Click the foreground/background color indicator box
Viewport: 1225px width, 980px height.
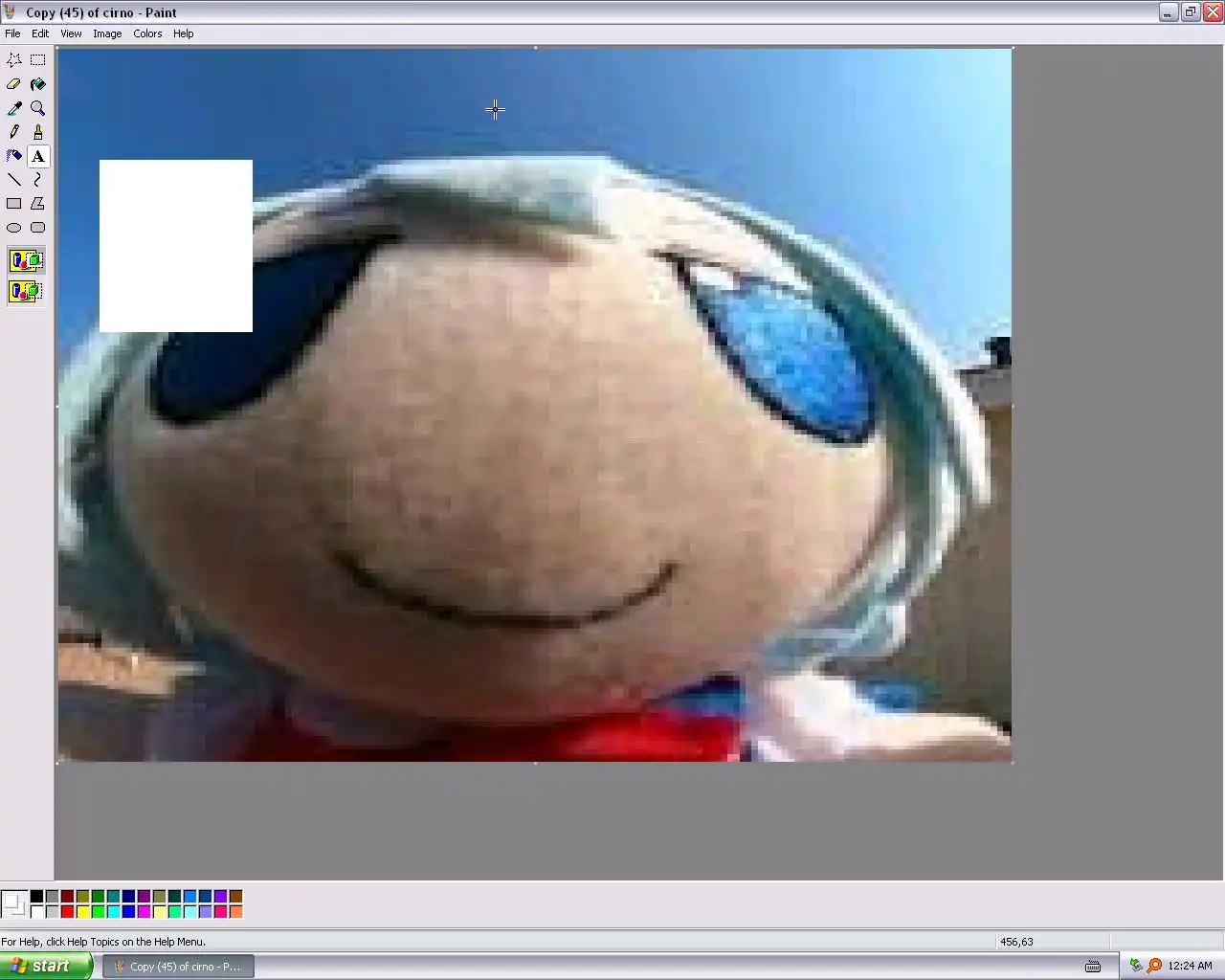pos(14,904)
